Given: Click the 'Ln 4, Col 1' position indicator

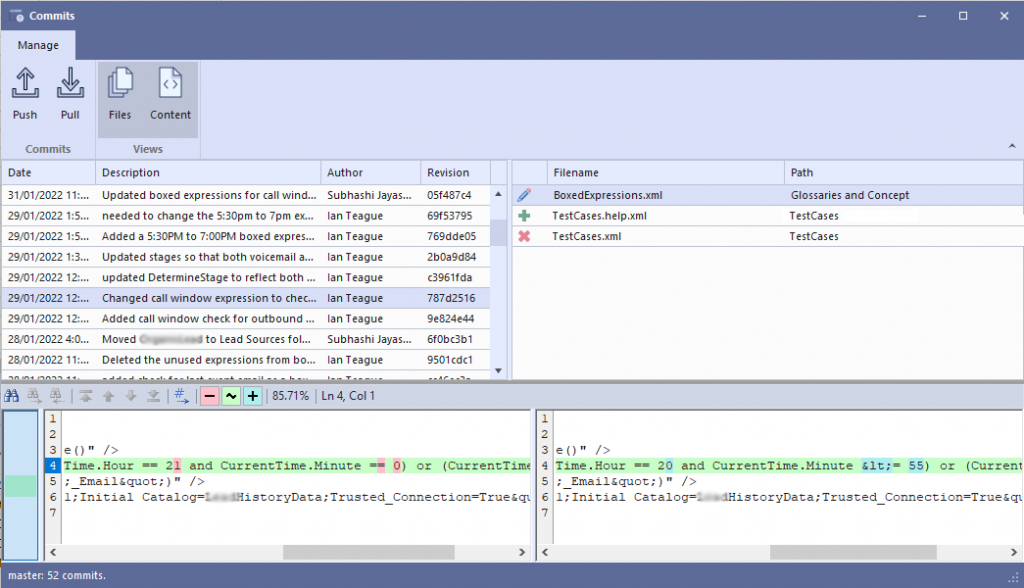Looking at the screenshot, I should point(348,396).
